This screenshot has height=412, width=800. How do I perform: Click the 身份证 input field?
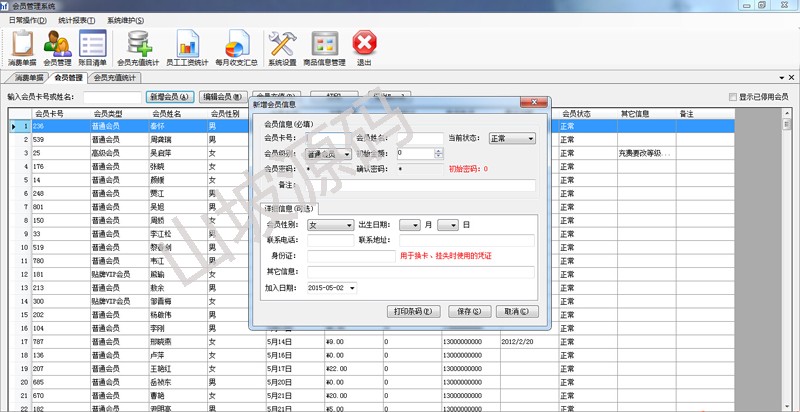click(352, 256)
